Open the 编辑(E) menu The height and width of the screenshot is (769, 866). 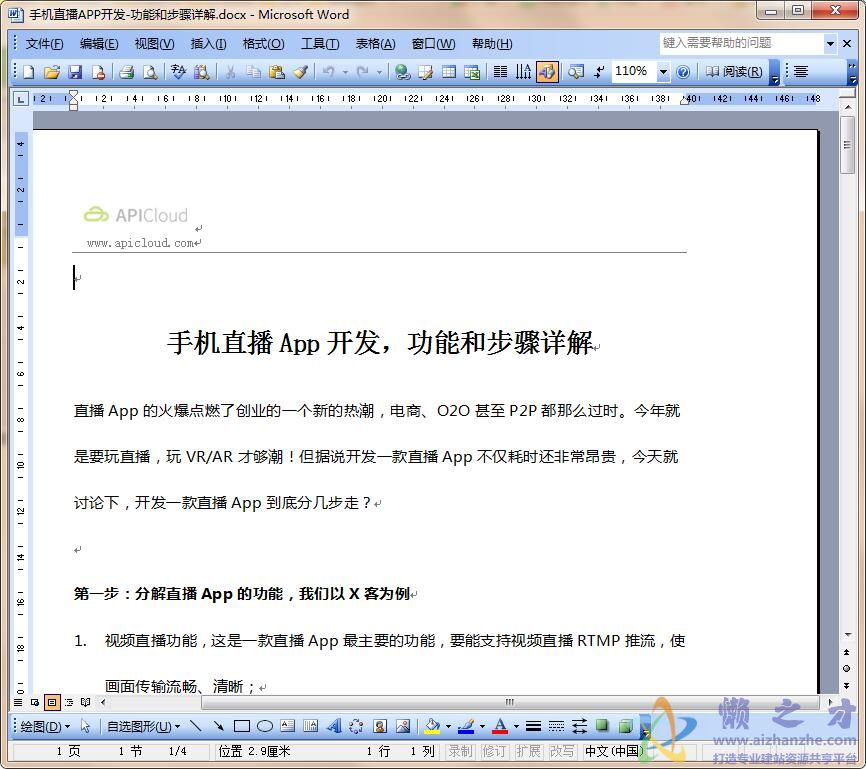coord(99,44)
